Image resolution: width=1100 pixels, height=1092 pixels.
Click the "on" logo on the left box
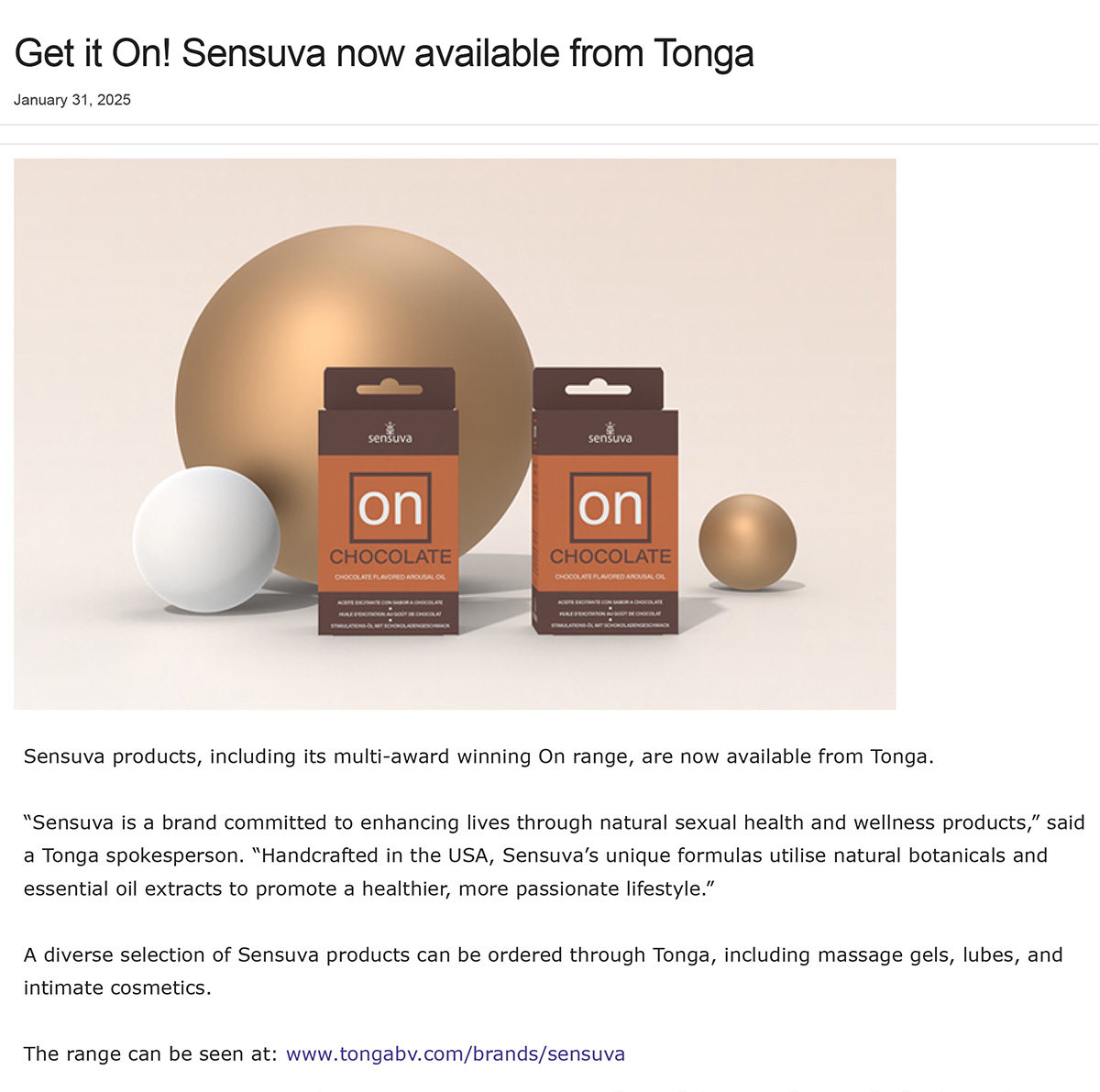390,507
